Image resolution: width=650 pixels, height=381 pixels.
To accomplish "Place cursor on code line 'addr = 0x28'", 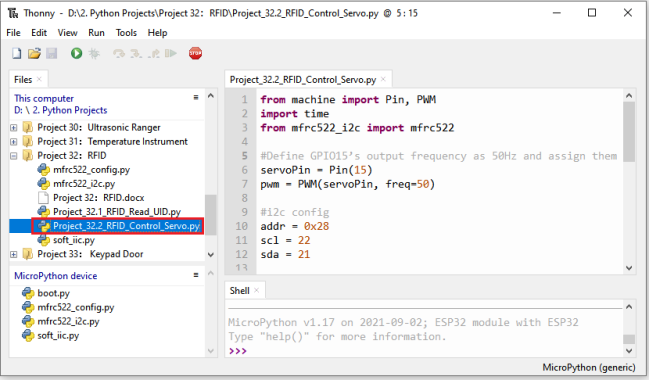I will (x=294, y=226).
